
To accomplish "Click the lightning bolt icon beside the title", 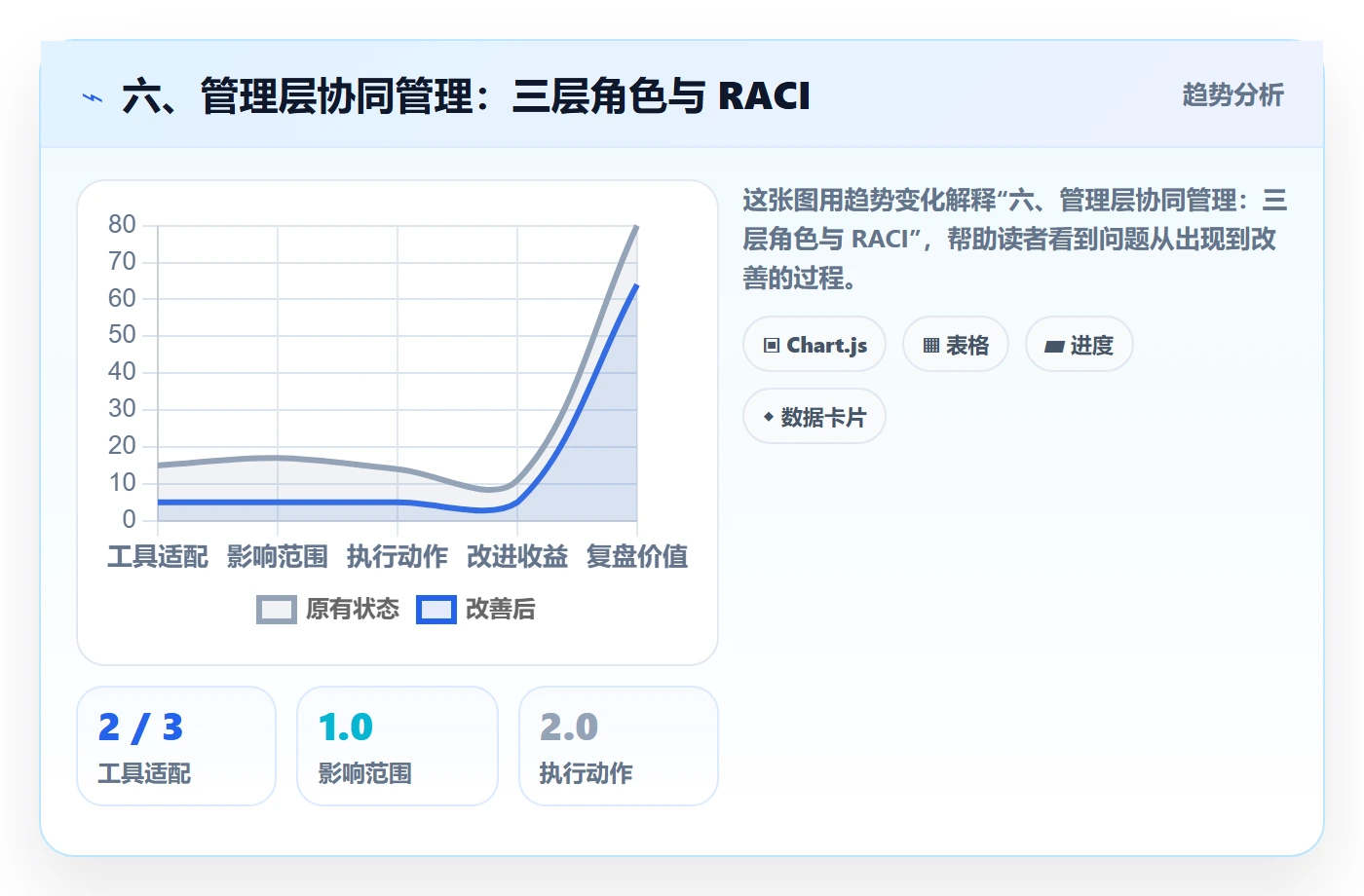I will pos(93,97).
